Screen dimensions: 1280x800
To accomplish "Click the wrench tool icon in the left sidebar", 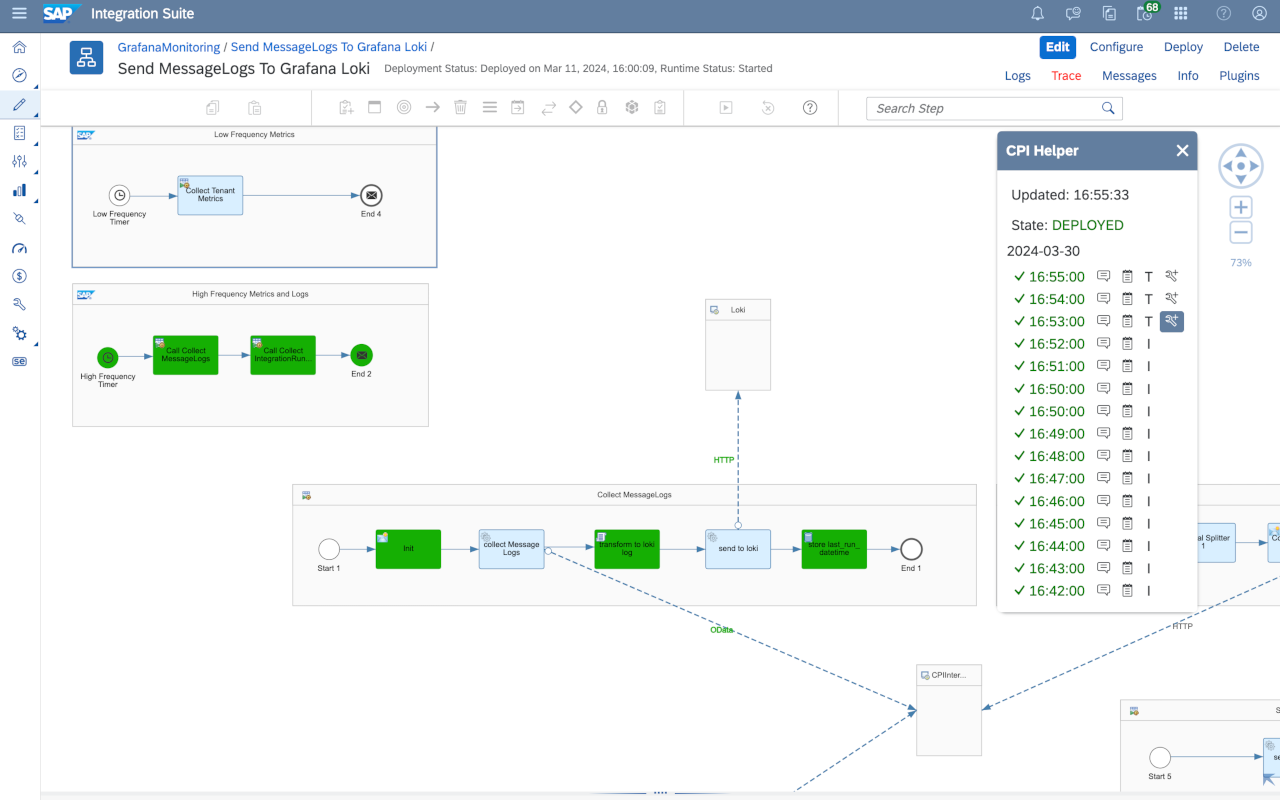I will pyautogui.click(x=19, y=303).
